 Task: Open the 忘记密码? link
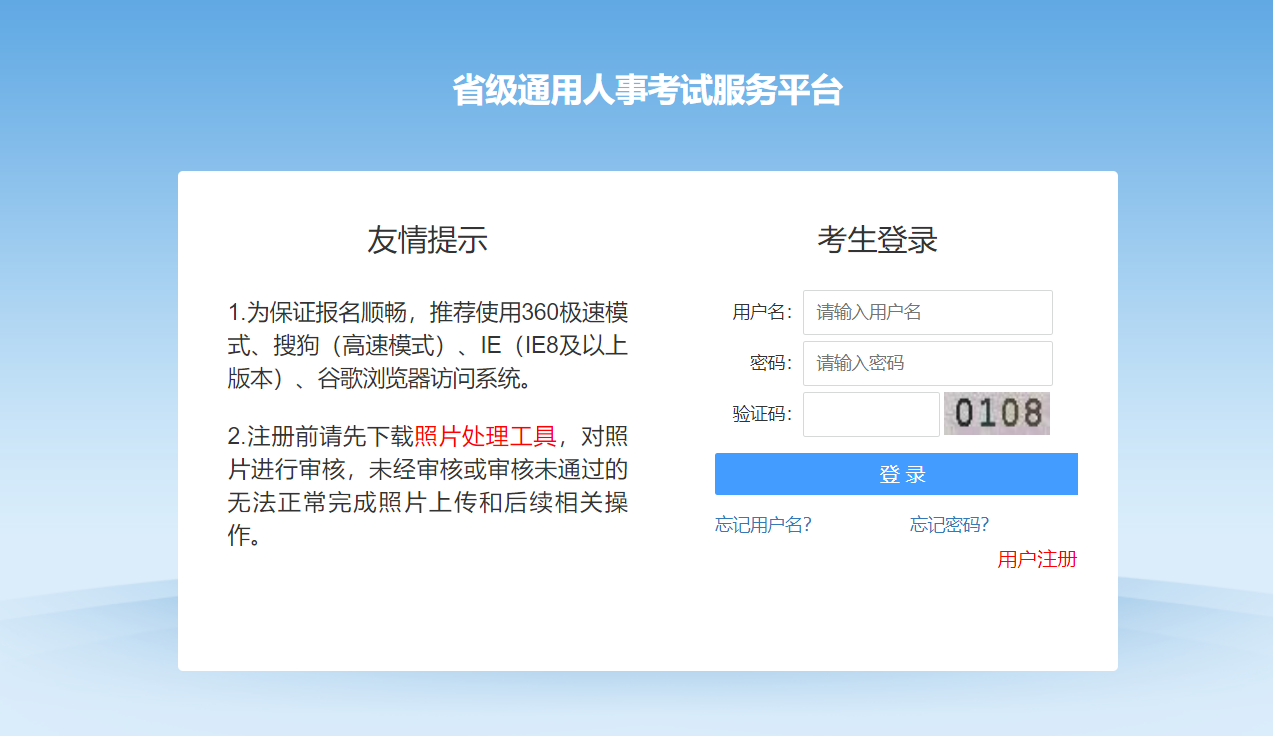click(949, 525)
